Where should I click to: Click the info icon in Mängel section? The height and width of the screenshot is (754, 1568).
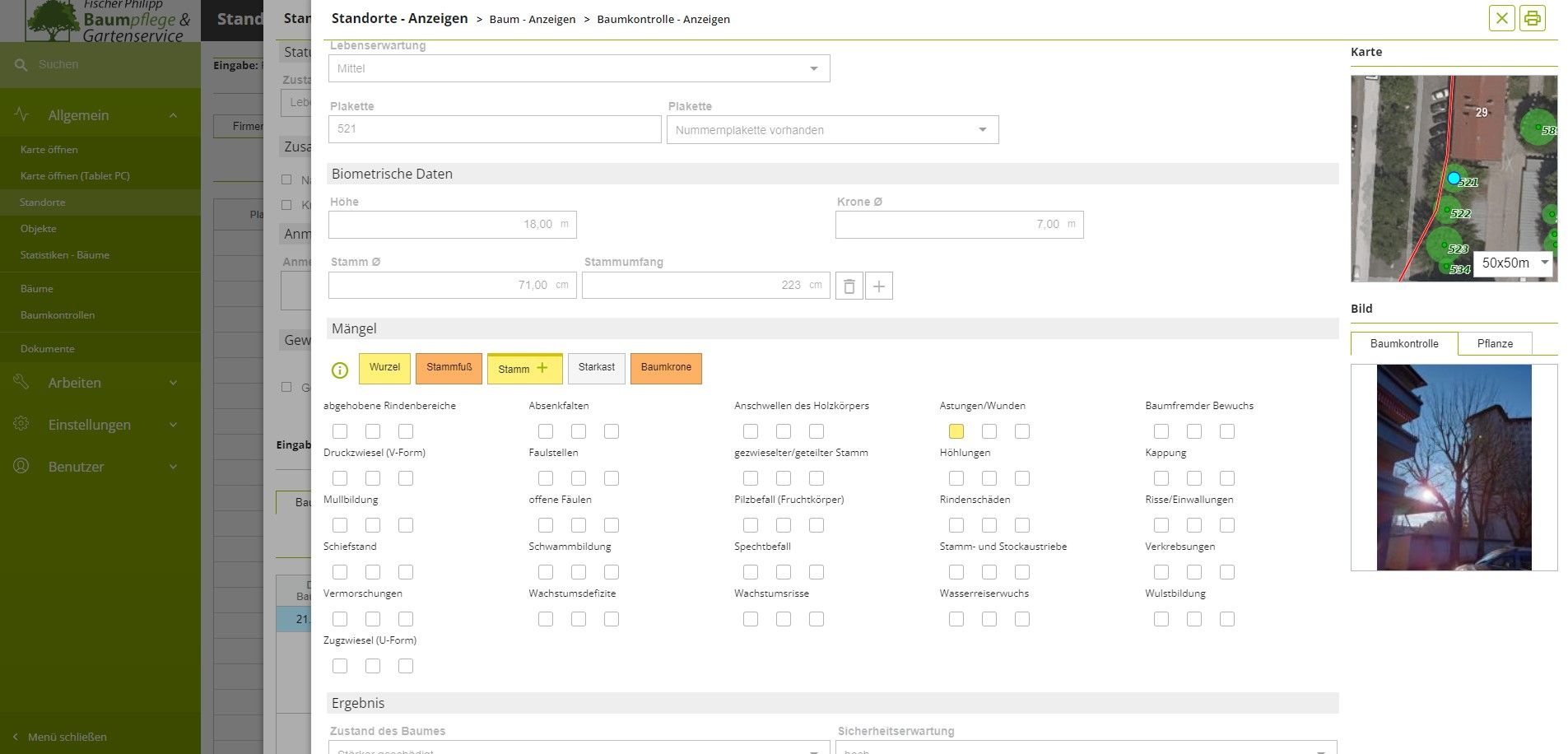339,370
